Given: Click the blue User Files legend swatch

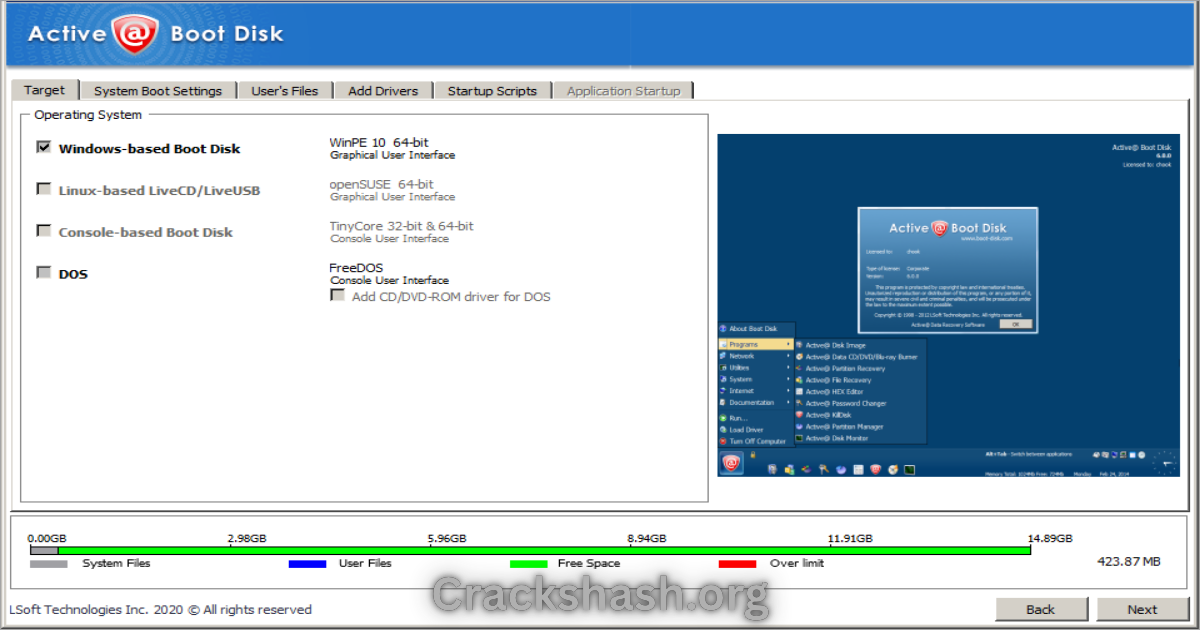Looking at the screenshot, I should 307,564.
